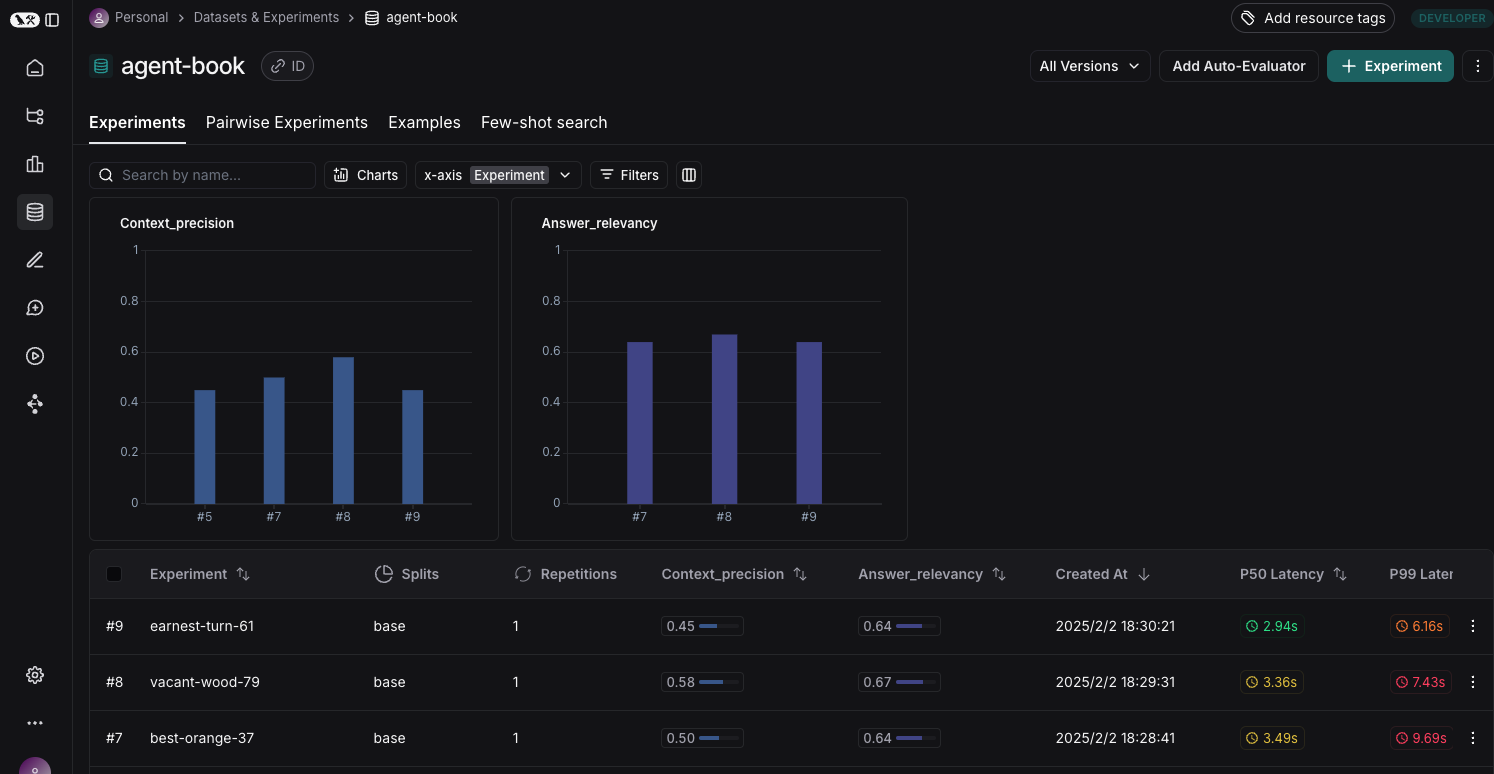Copy the dataset ID button
The width and height of the screenshot is (1494, 774).
[287, 66]
